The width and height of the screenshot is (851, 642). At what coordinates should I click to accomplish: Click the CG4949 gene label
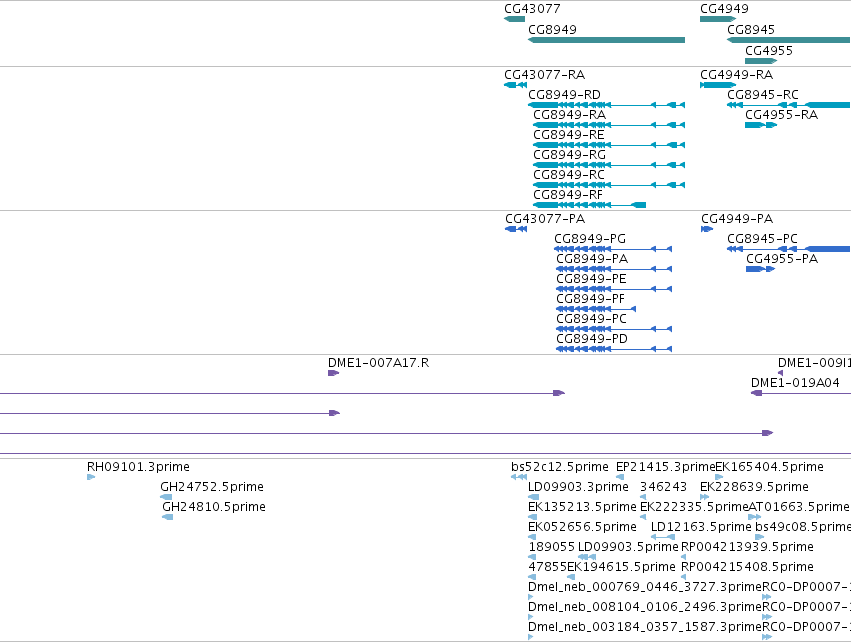tap(724, 9)
